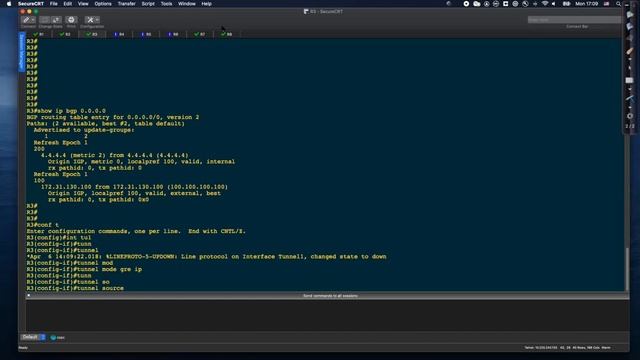Open the Session Manager side tab
Viewport: 640px width, 360px height.
coord(22,51)
